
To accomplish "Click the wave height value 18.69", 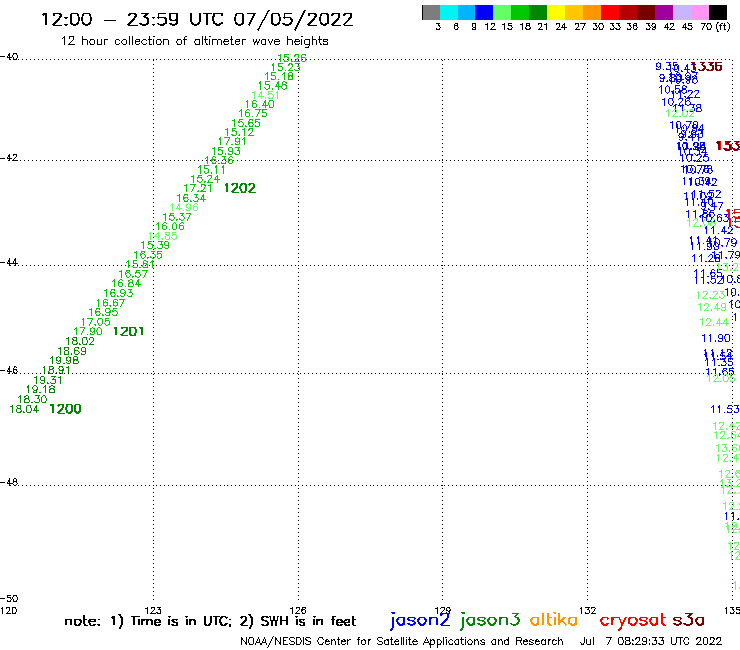I will (x=72, y=351).
